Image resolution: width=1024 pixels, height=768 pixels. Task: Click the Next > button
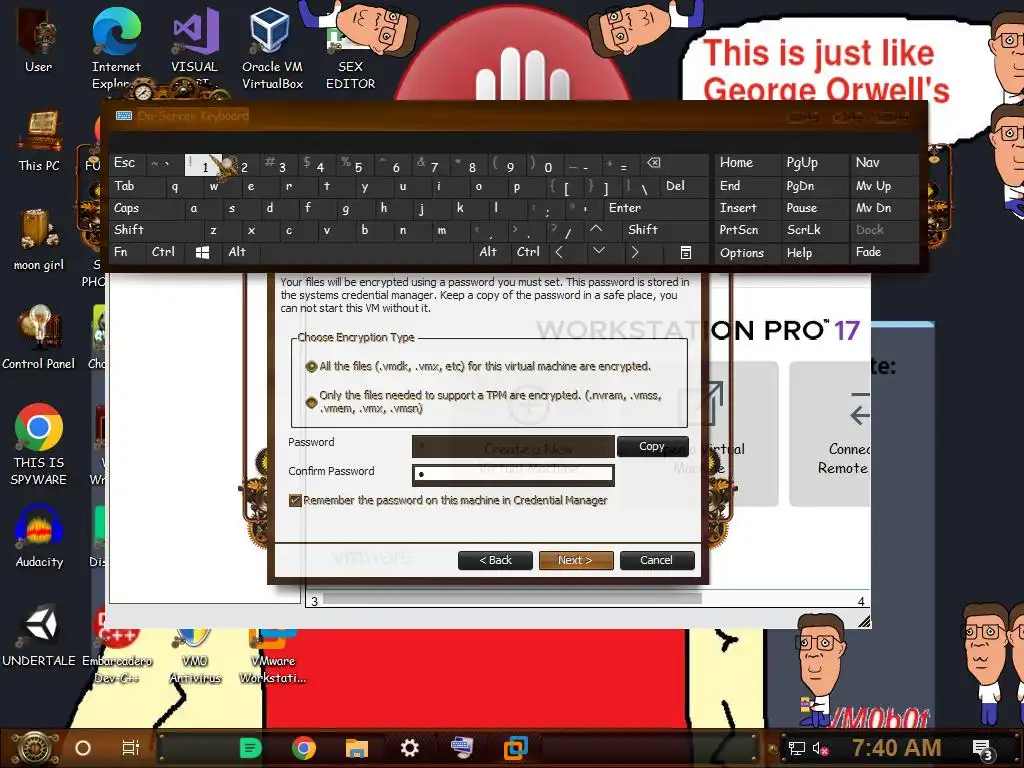(x=575, y=560)
